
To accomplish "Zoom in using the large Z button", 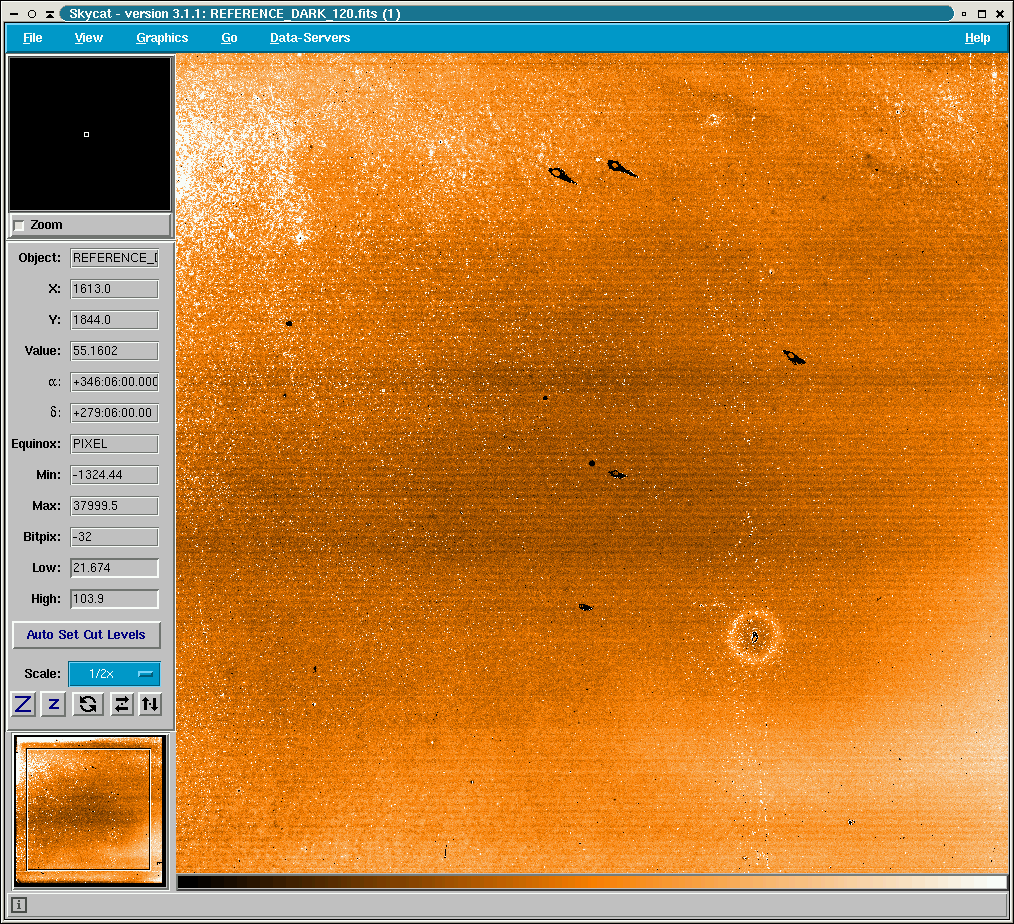I will (23, 704).
